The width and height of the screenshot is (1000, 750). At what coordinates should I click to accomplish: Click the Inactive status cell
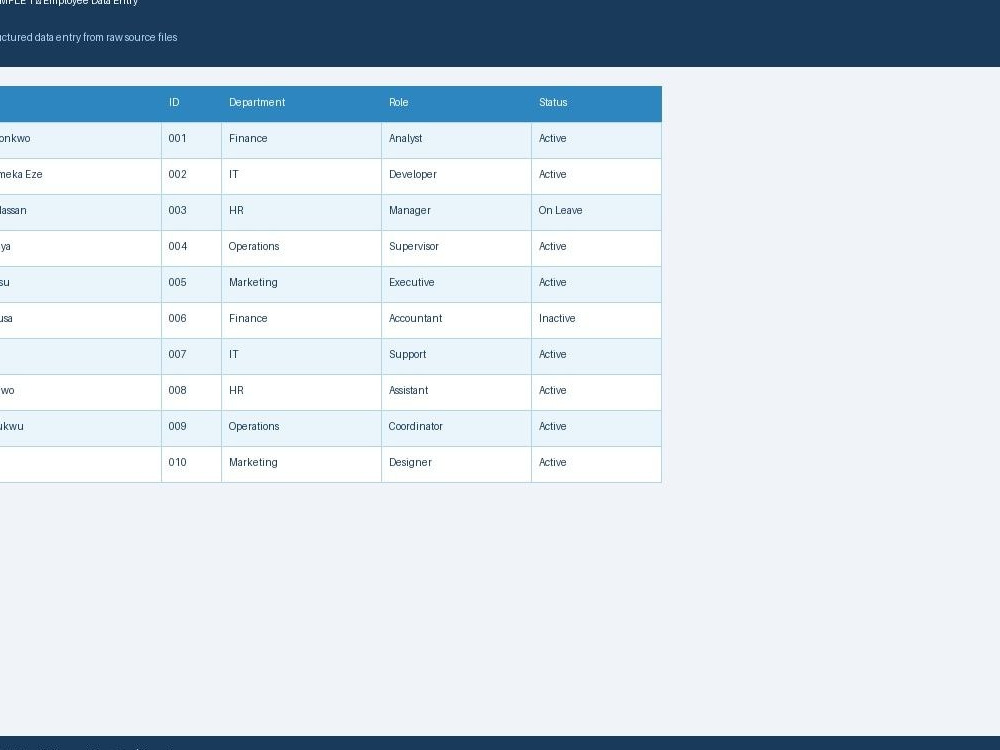596,320
